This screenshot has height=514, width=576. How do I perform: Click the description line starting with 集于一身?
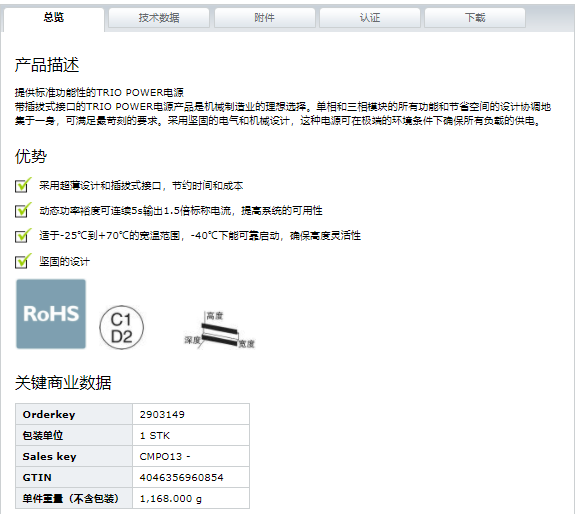coord(278,121)
